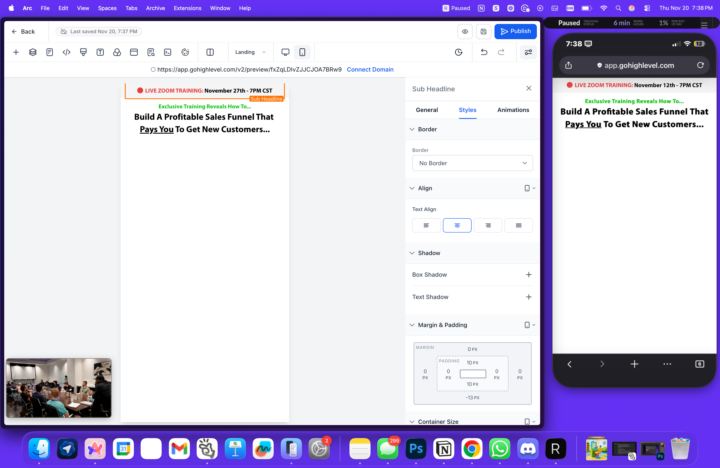The image size is (720, 468).
Task: Switch to desktop device view
Action: (x=285, y=52)
